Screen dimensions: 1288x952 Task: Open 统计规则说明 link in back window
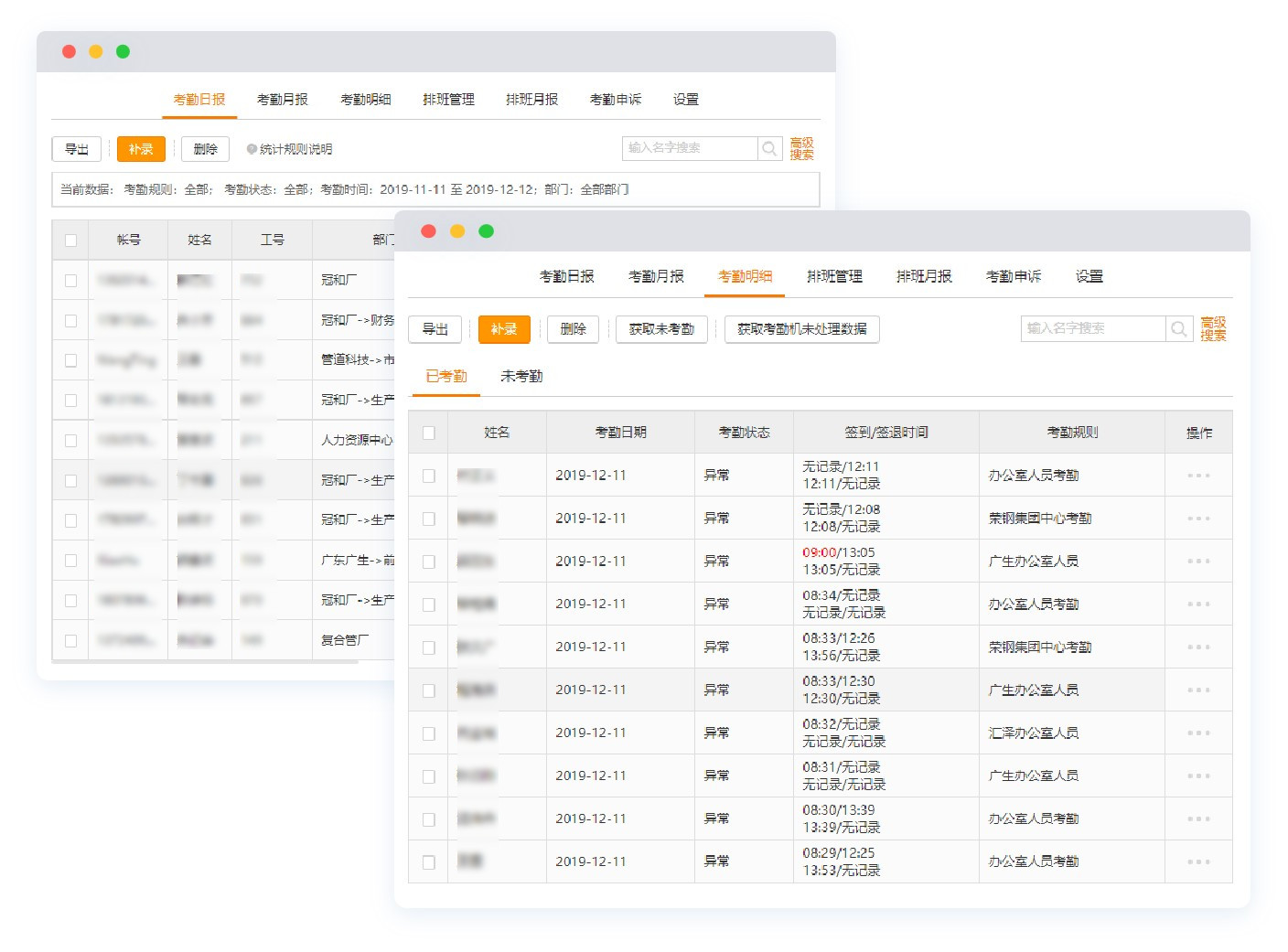click(296, 149)
